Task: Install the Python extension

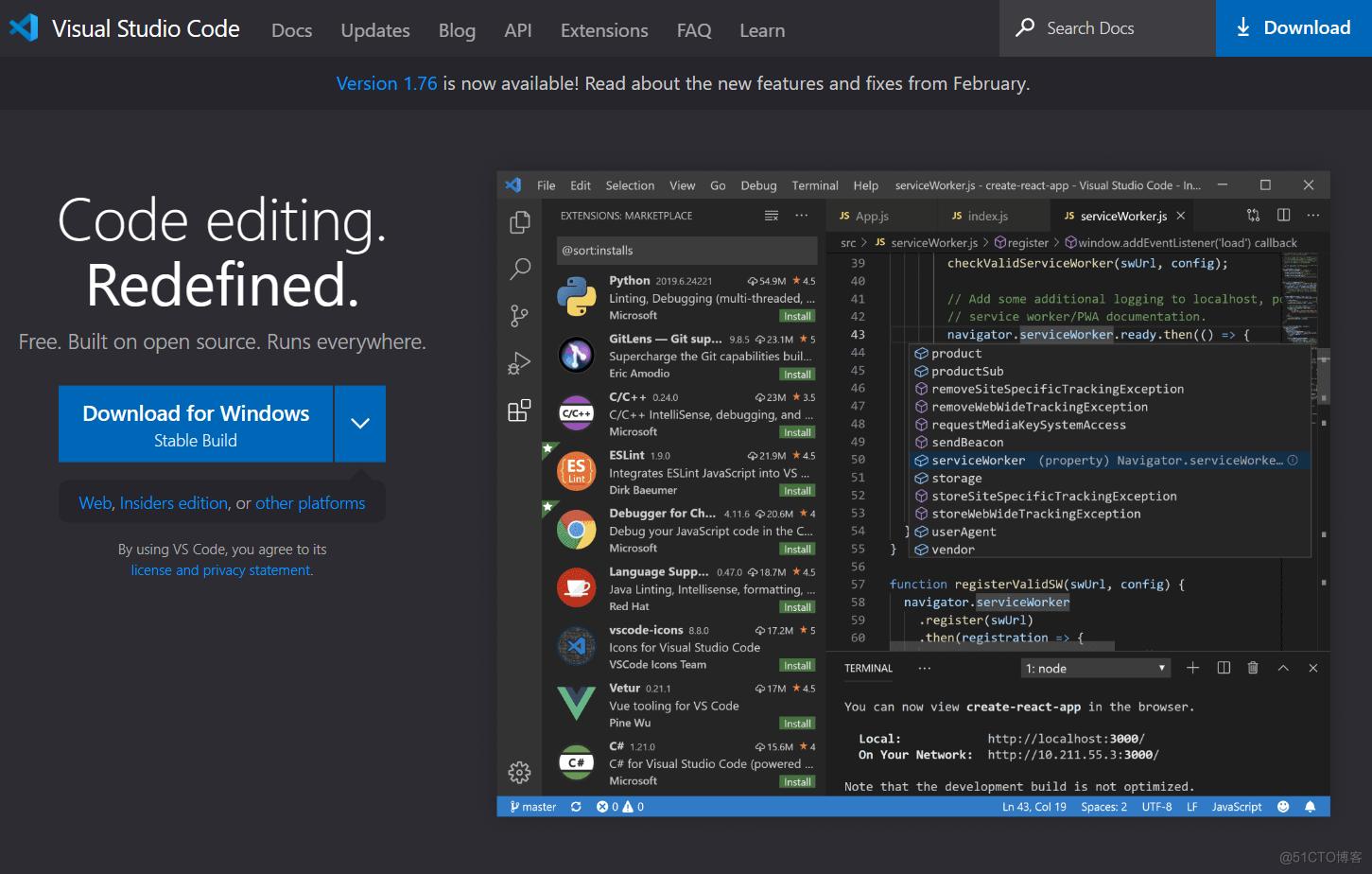Action: (x=797, y=315)
